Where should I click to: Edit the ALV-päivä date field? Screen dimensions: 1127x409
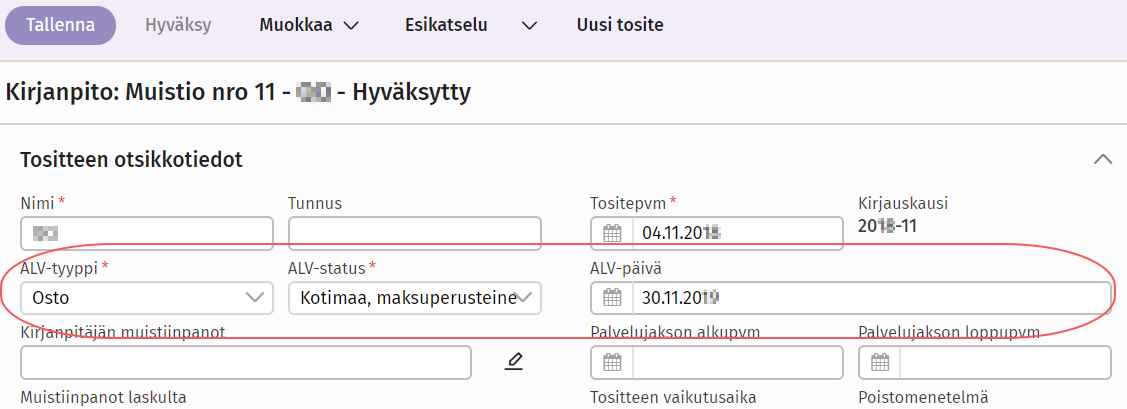click(x=872, y=298)
